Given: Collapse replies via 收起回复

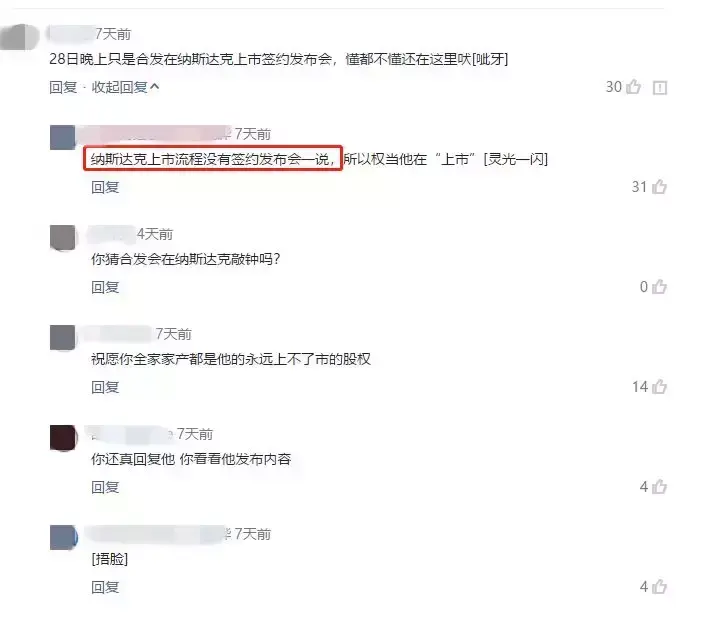Looking at the screenshot, I should pyautogui.click(x=120, y=87).
